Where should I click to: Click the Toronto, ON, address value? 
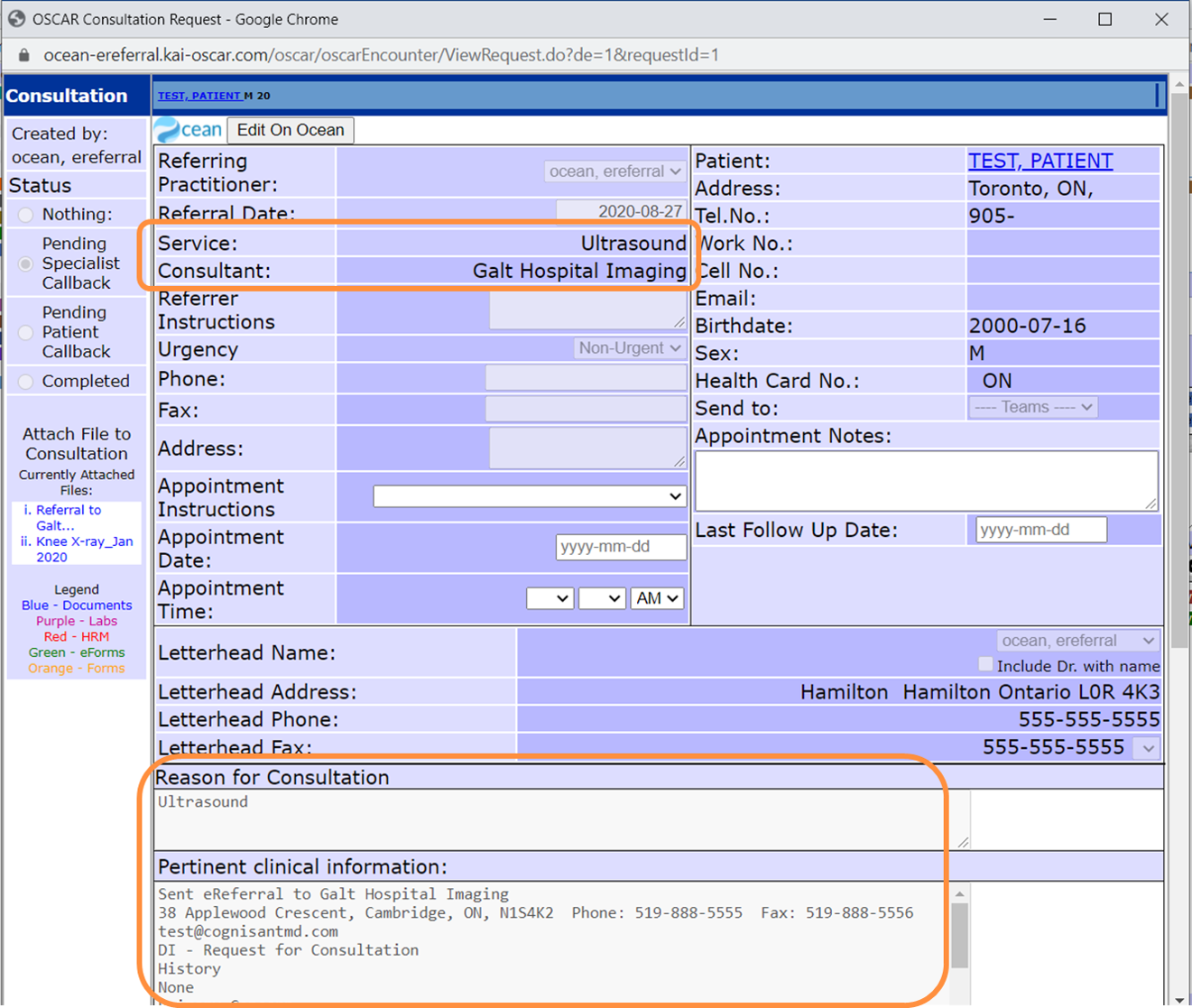click(x=1030, y=189)
